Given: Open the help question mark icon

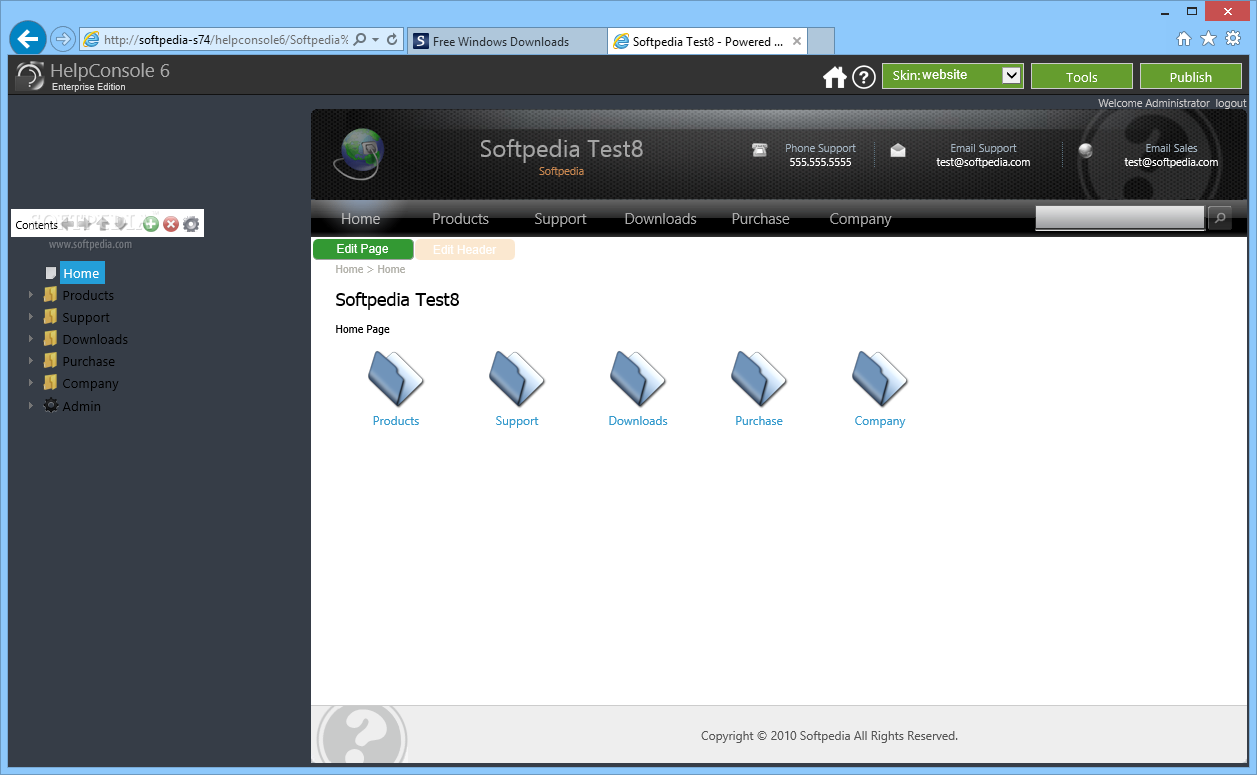Looking at the screenshot, I should point(864,77).
